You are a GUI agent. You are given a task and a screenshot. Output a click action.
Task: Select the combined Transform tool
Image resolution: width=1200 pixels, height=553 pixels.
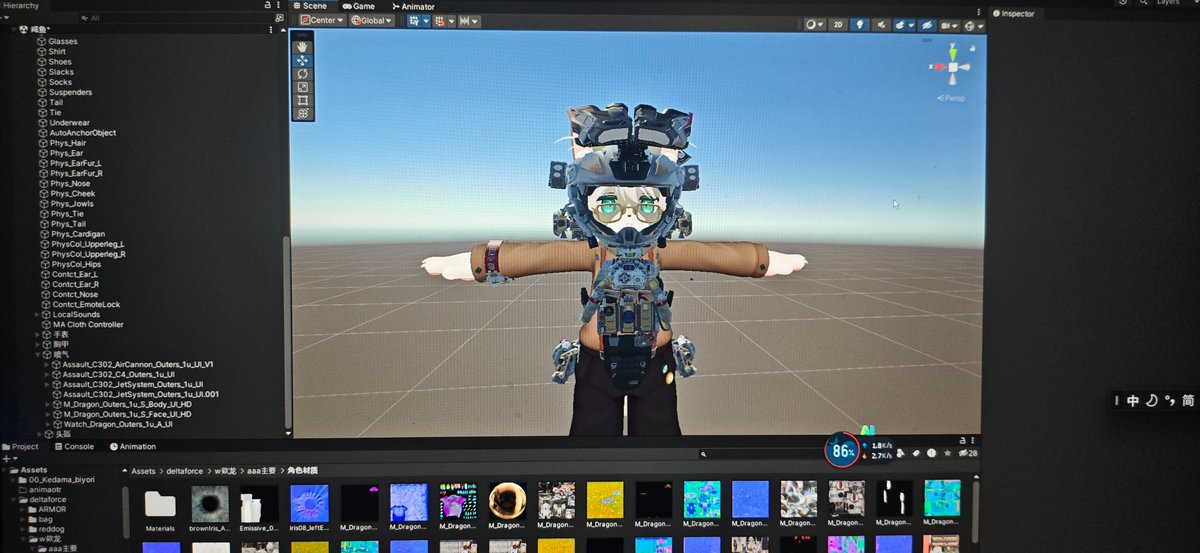coord(303,114)
